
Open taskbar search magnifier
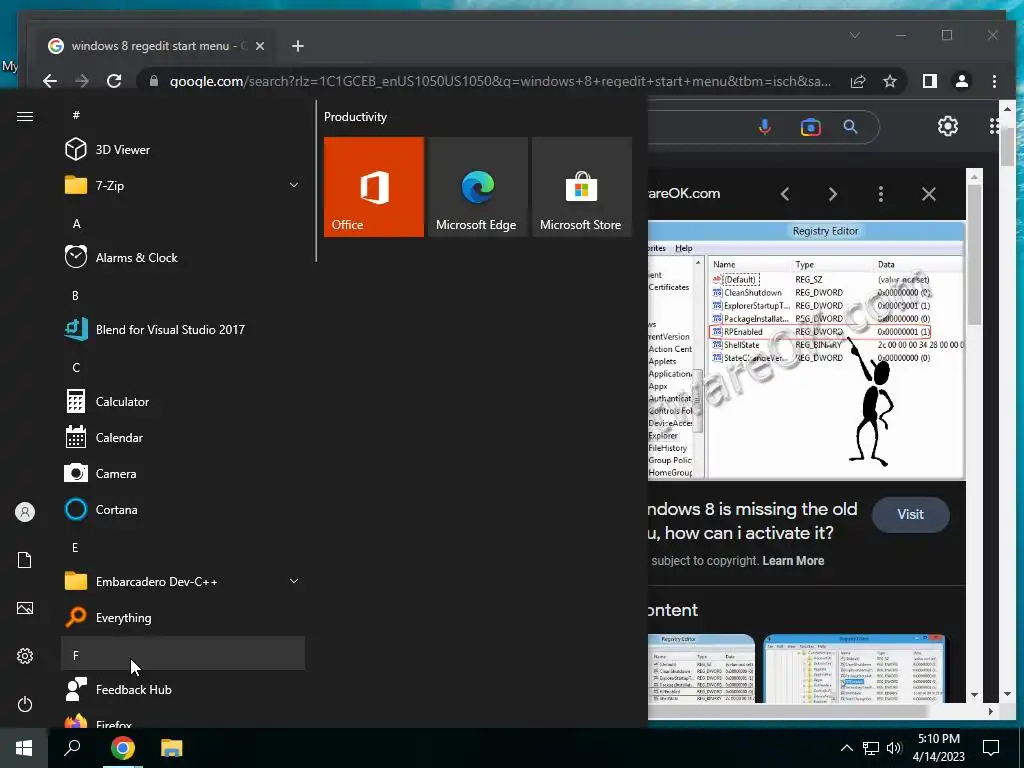(x=72, y=748)
